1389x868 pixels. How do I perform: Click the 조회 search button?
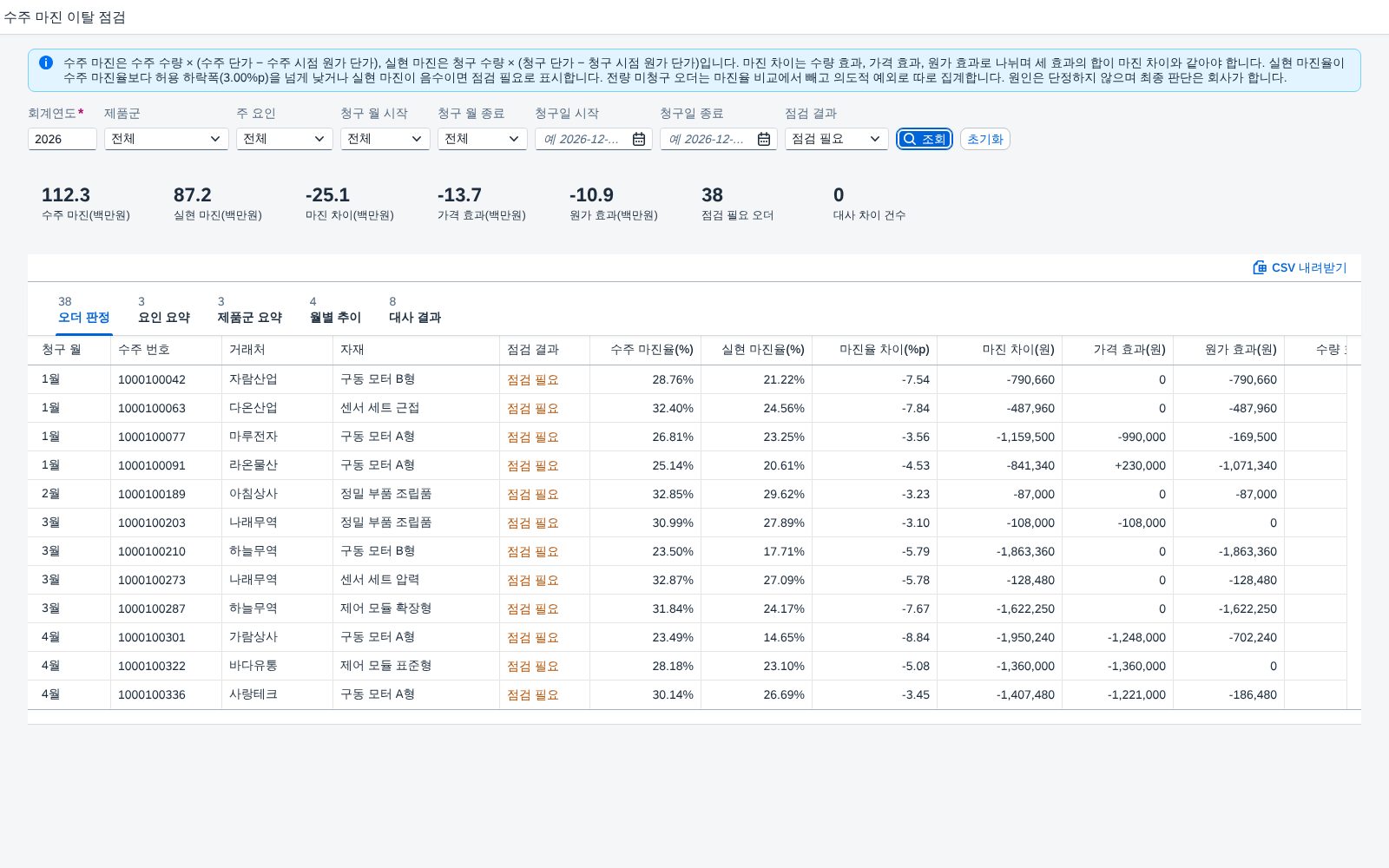tap(925, 139)
